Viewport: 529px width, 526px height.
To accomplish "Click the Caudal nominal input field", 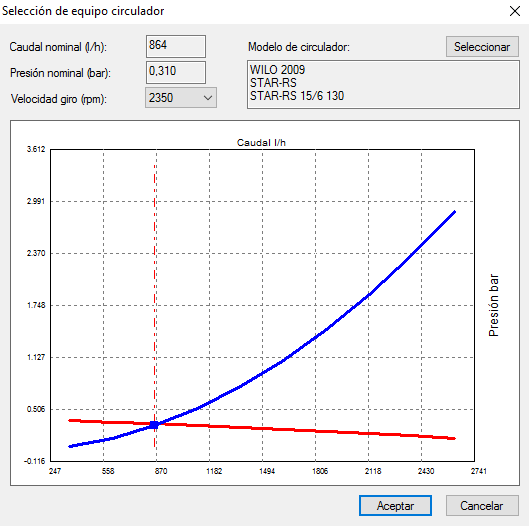I will click(x=176, y=46).
